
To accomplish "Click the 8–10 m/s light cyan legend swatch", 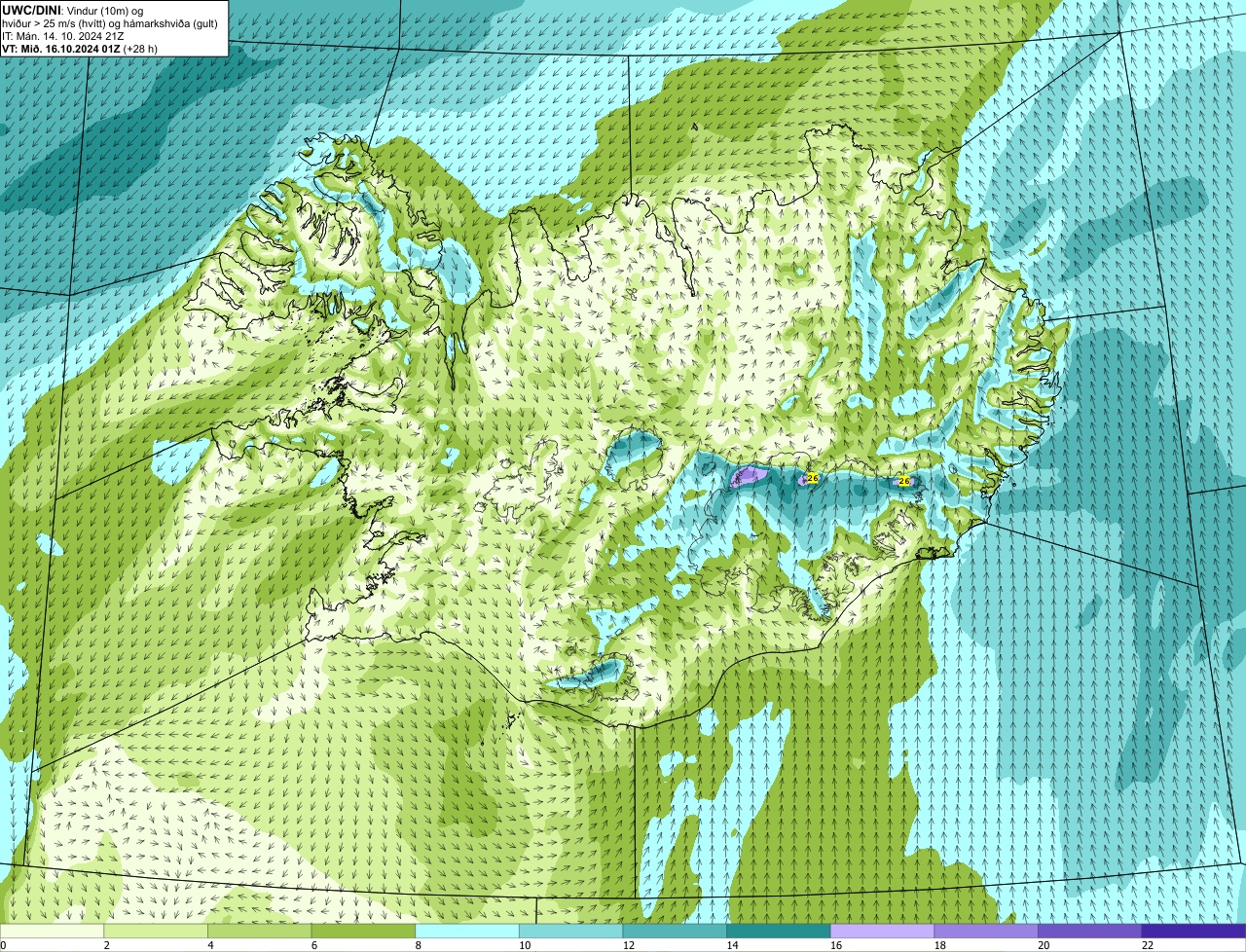I will pos(467,931).
